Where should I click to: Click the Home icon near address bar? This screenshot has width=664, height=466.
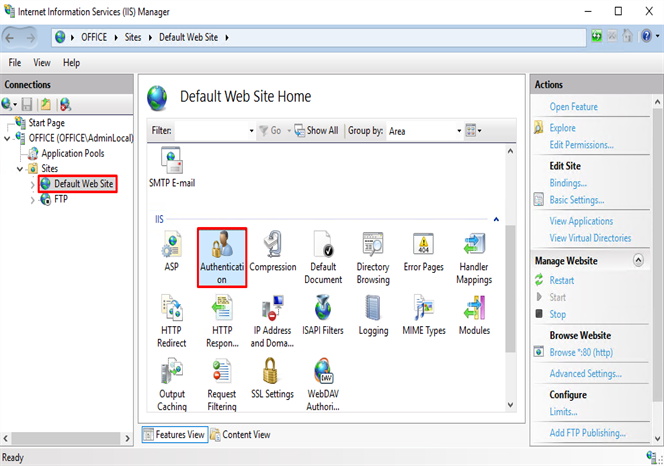(627, 36)
